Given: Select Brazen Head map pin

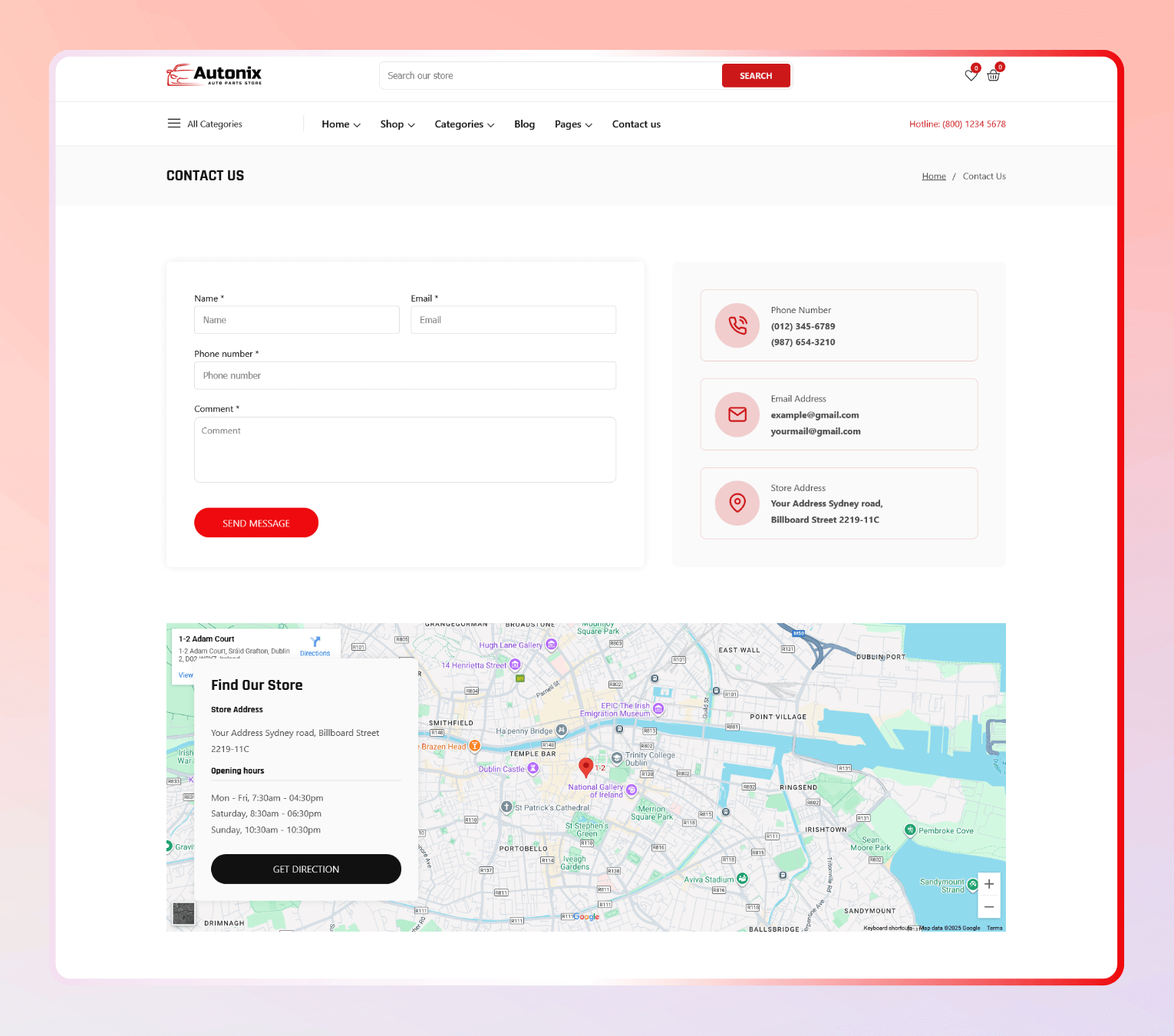Looking at the screenshot, I should point(475,746).
